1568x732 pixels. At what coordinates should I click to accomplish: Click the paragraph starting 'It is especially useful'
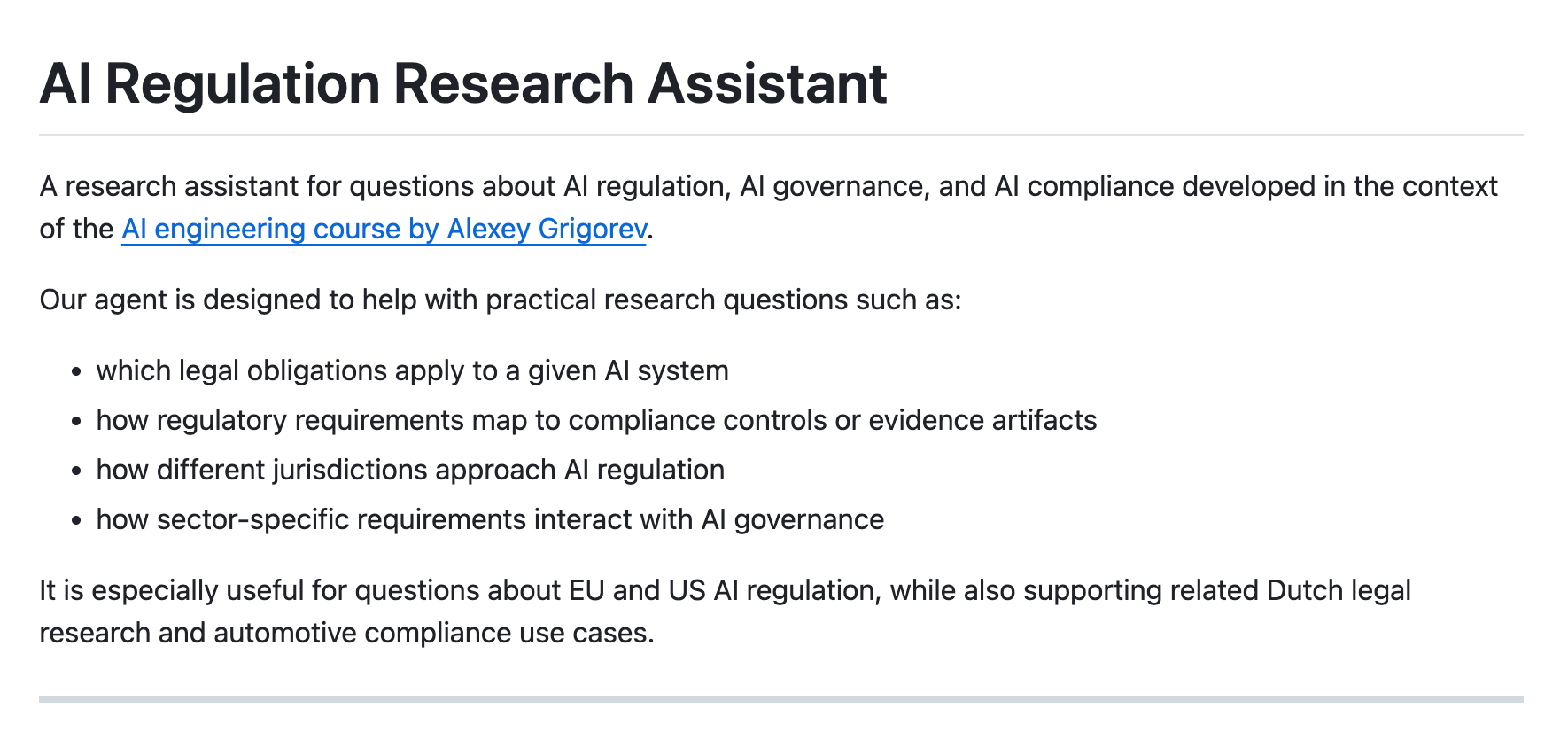[726, 611]
